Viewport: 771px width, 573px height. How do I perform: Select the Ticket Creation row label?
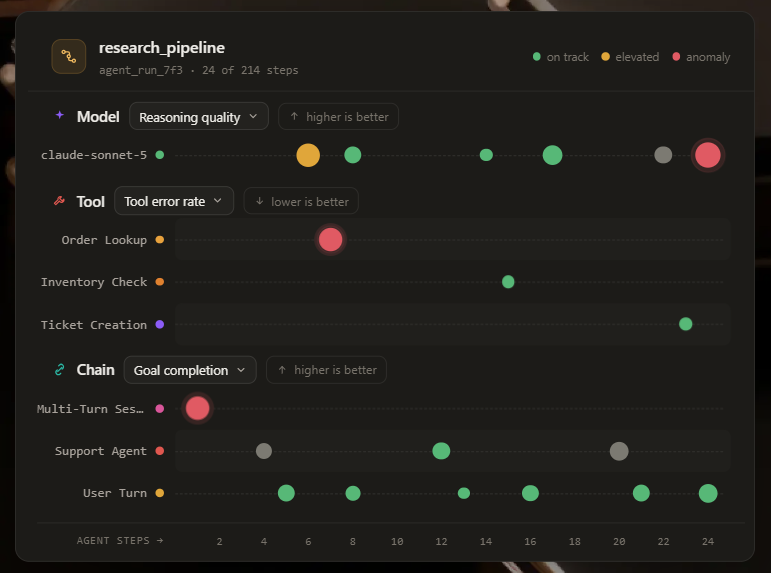click(94, 325)
